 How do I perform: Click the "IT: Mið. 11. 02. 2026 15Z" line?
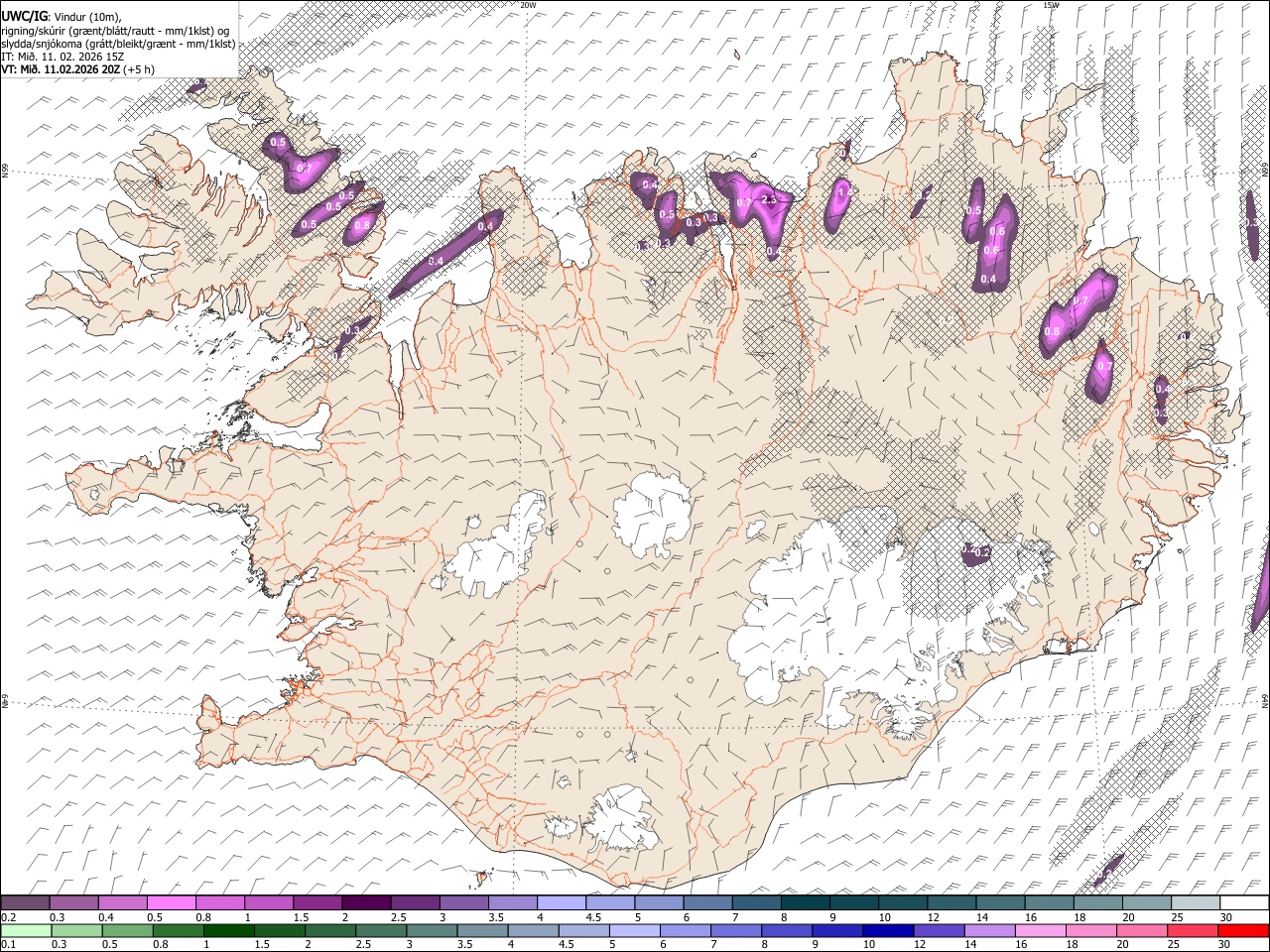63,57
